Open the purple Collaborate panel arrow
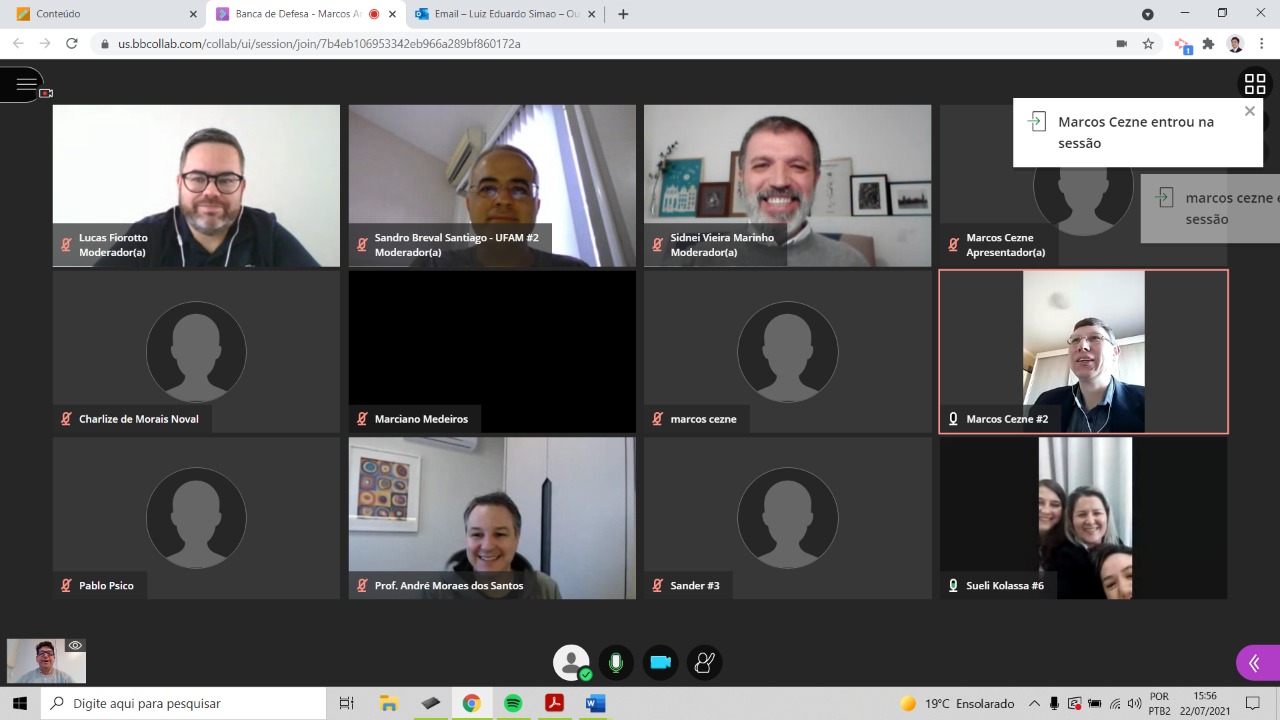 pyautogui.click(x=1254, y=663)
